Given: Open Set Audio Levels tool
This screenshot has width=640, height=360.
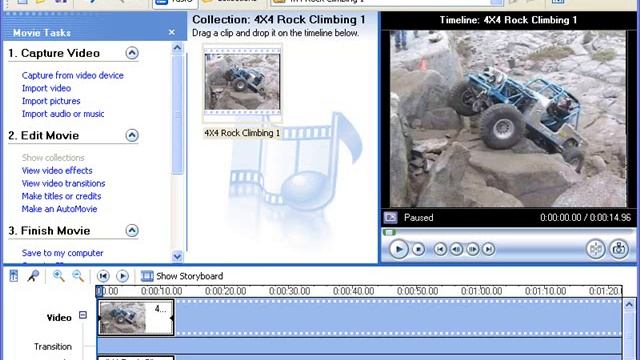Looking at the screenshot, I should pos(14,276).
